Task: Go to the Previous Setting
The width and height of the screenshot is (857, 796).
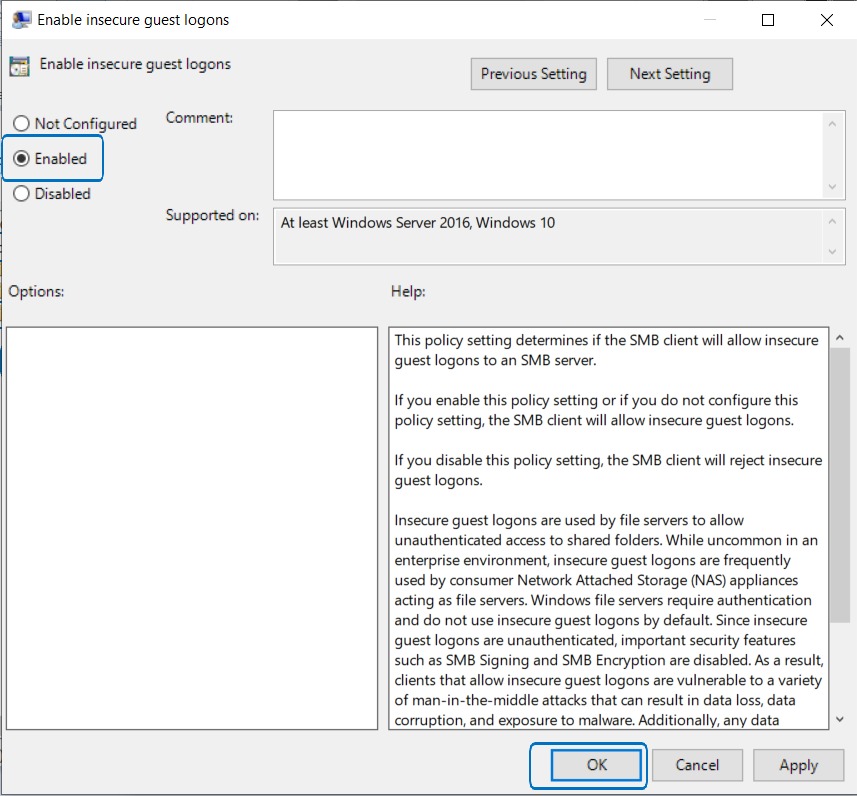Action: click(x=533, y=74)
